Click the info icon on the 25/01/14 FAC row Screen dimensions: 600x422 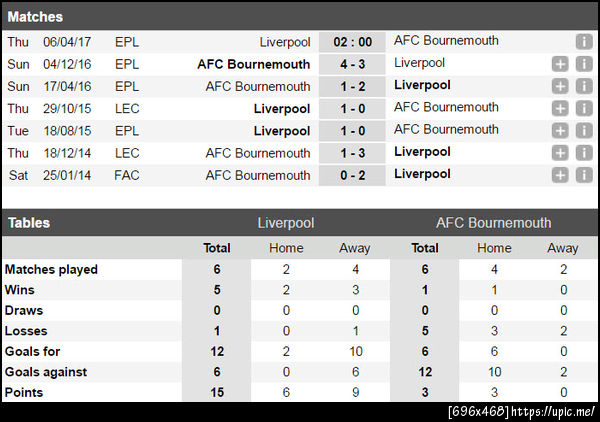(x=584, y=175)
